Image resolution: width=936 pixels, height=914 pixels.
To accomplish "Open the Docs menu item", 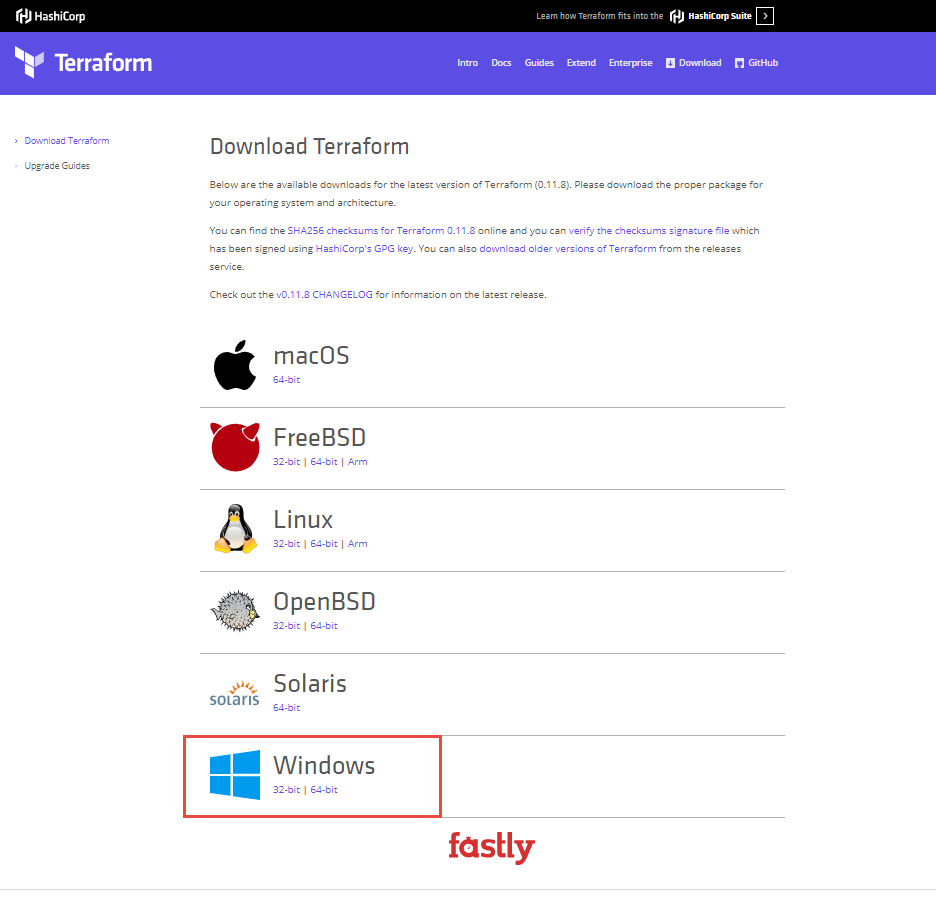I will click(501, 63).
